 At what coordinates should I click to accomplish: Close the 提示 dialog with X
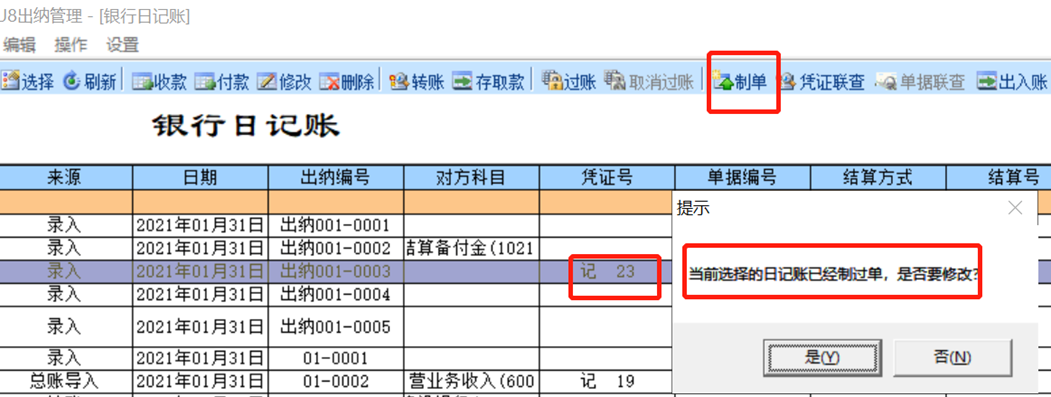1016,208
